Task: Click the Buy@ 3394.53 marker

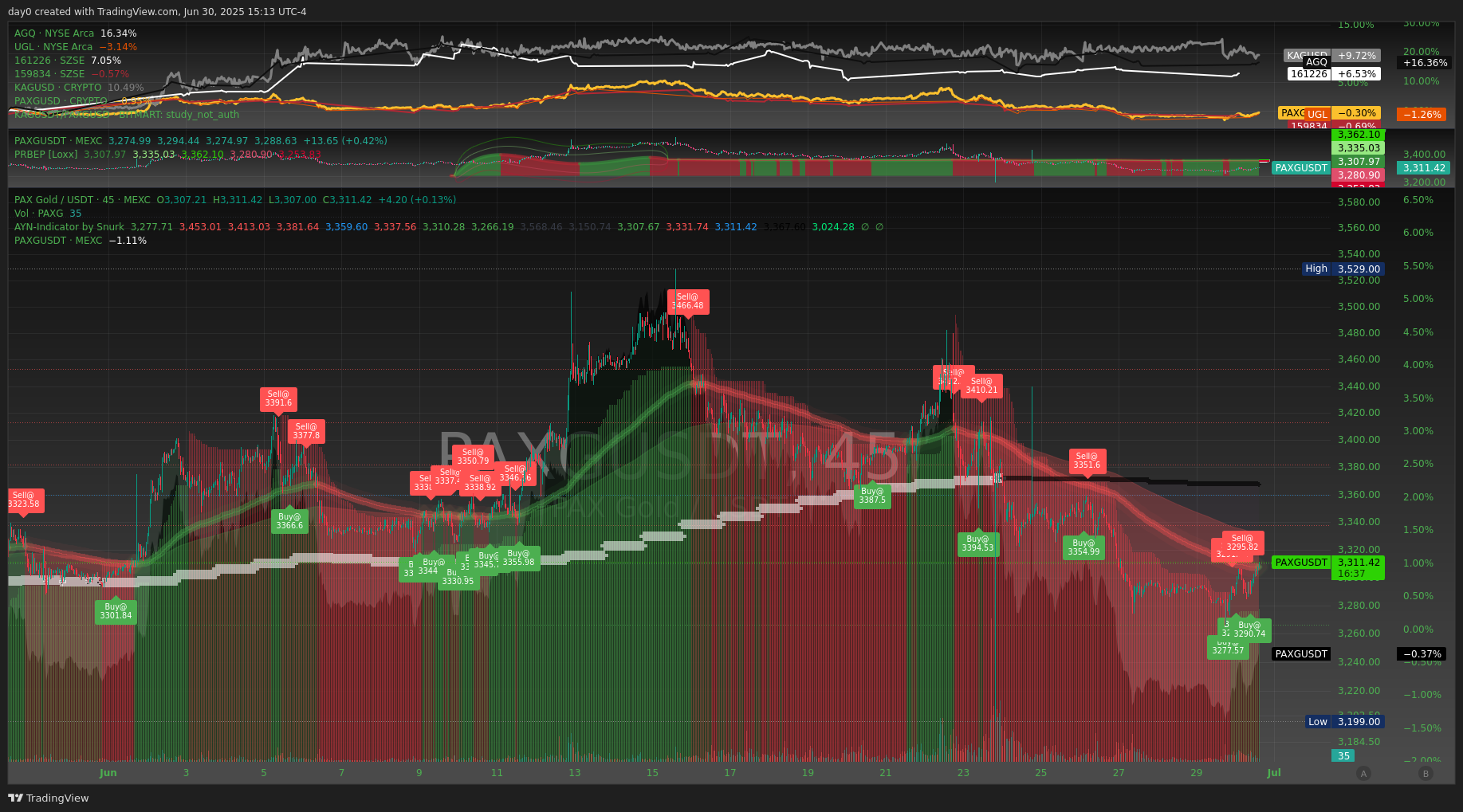Action: pos(977,544)
